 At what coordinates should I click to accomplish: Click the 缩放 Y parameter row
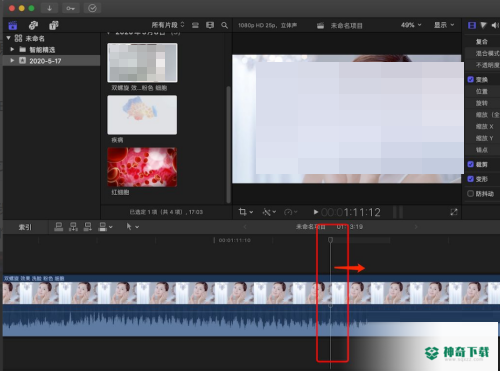point(482,138)
